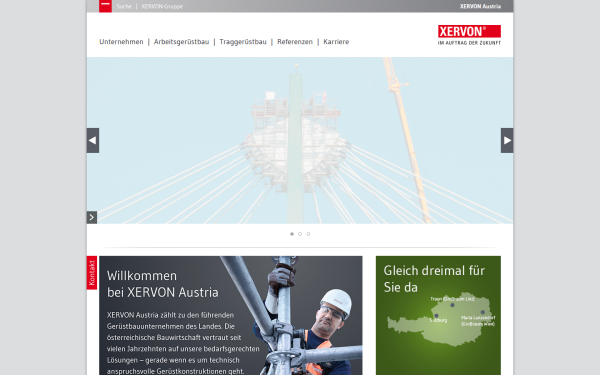
Task: Open the Unternehmen menu
Action: coord(121,42)
